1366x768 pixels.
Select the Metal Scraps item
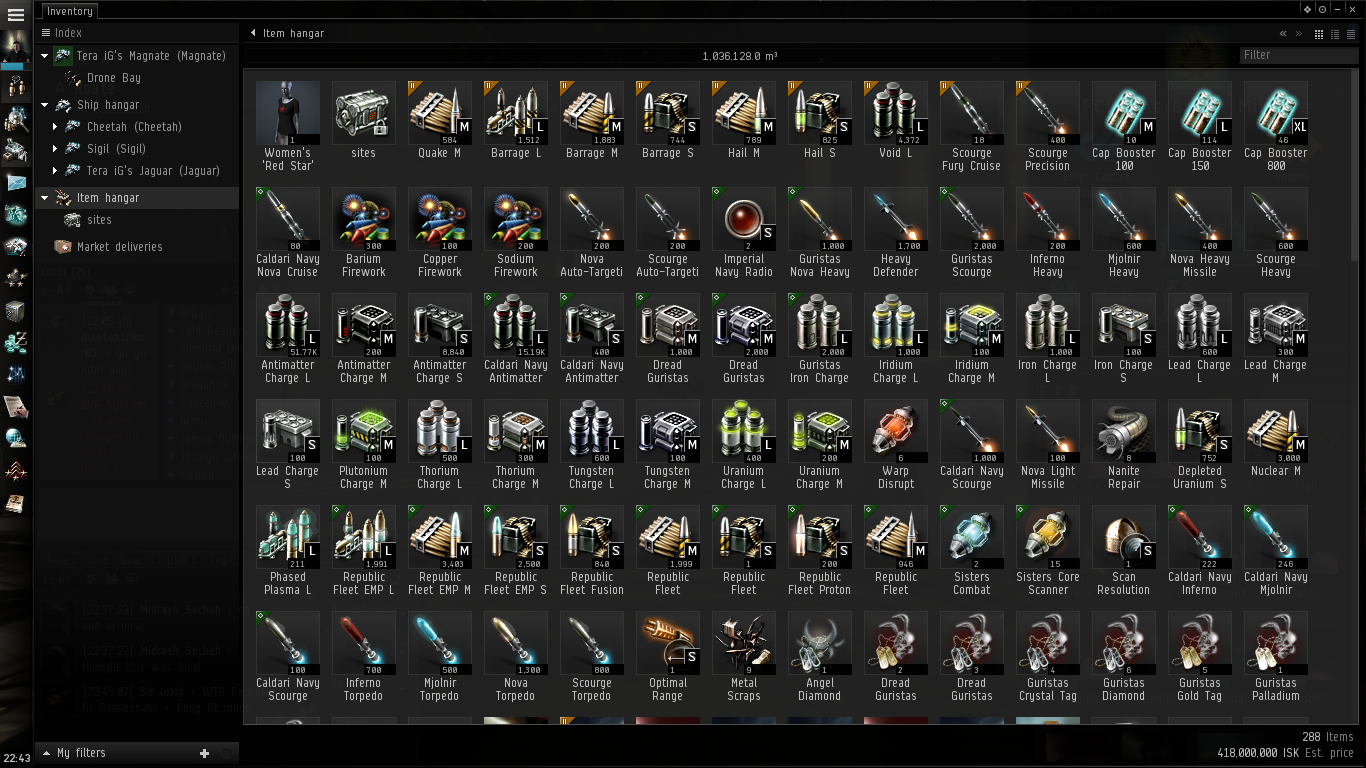pyautogui.click(x=744, y=656)
